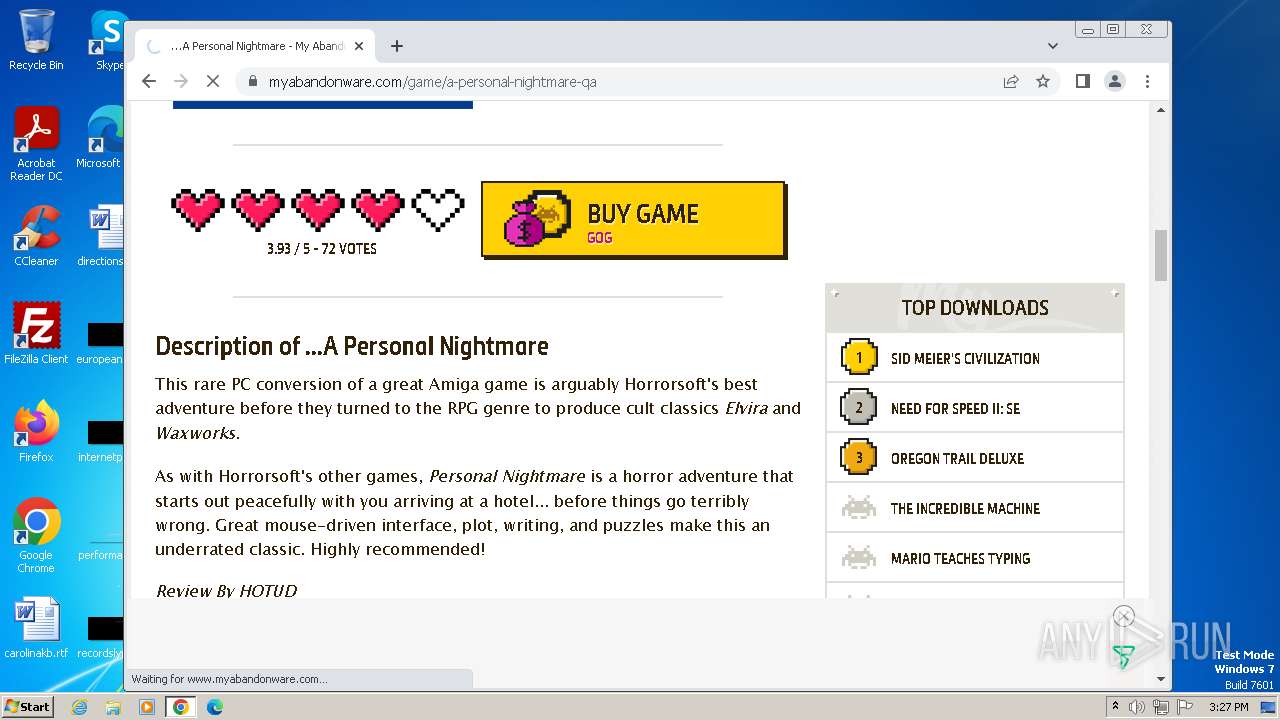Rate the game one heart
1280x720 pixels.
coord(198,210)
